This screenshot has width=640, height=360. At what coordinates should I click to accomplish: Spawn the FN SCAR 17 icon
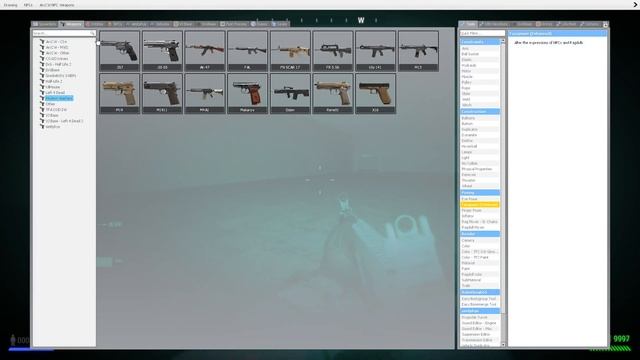point(290,51)
